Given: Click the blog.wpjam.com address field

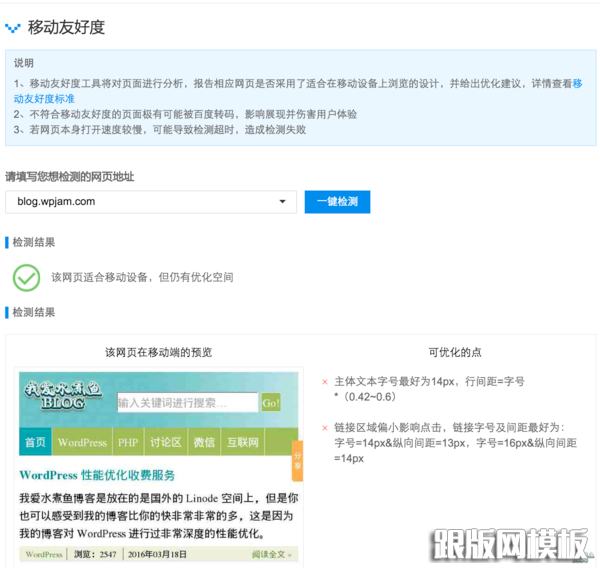Looking at the screenshot, I should tap(140, 202).
